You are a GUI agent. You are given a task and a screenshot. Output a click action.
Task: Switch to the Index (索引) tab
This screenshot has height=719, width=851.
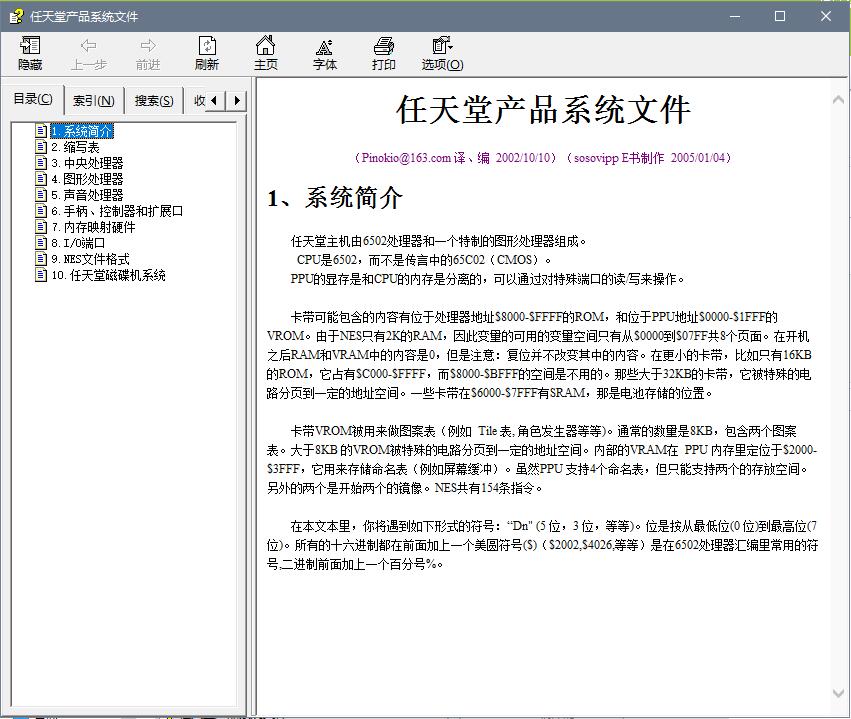(x=93, y=101)
